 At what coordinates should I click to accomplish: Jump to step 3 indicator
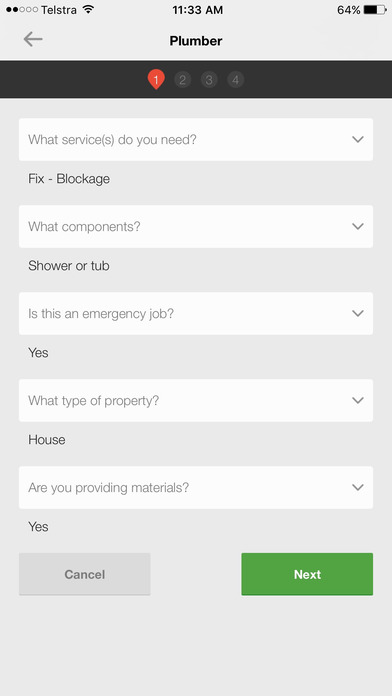(x=209, y=80)
